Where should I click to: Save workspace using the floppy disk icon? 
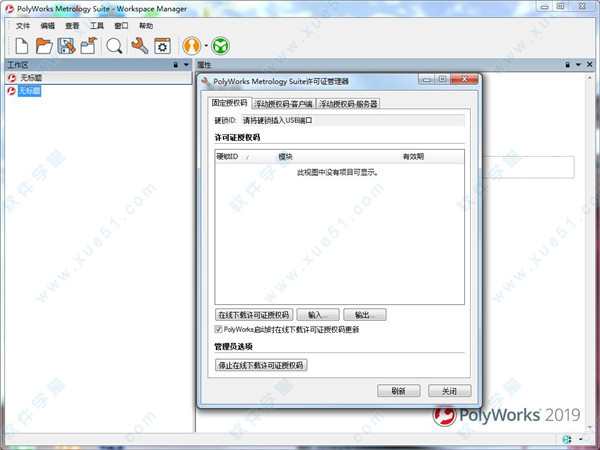pyautogui.click(x=66, y=46)
